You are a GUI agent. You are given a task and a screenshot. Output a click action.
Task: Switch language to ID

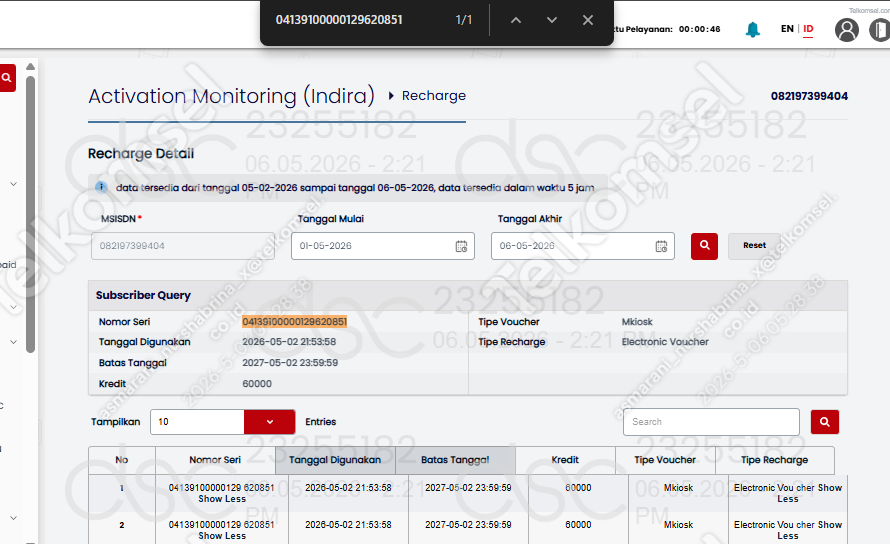[808, 28]
